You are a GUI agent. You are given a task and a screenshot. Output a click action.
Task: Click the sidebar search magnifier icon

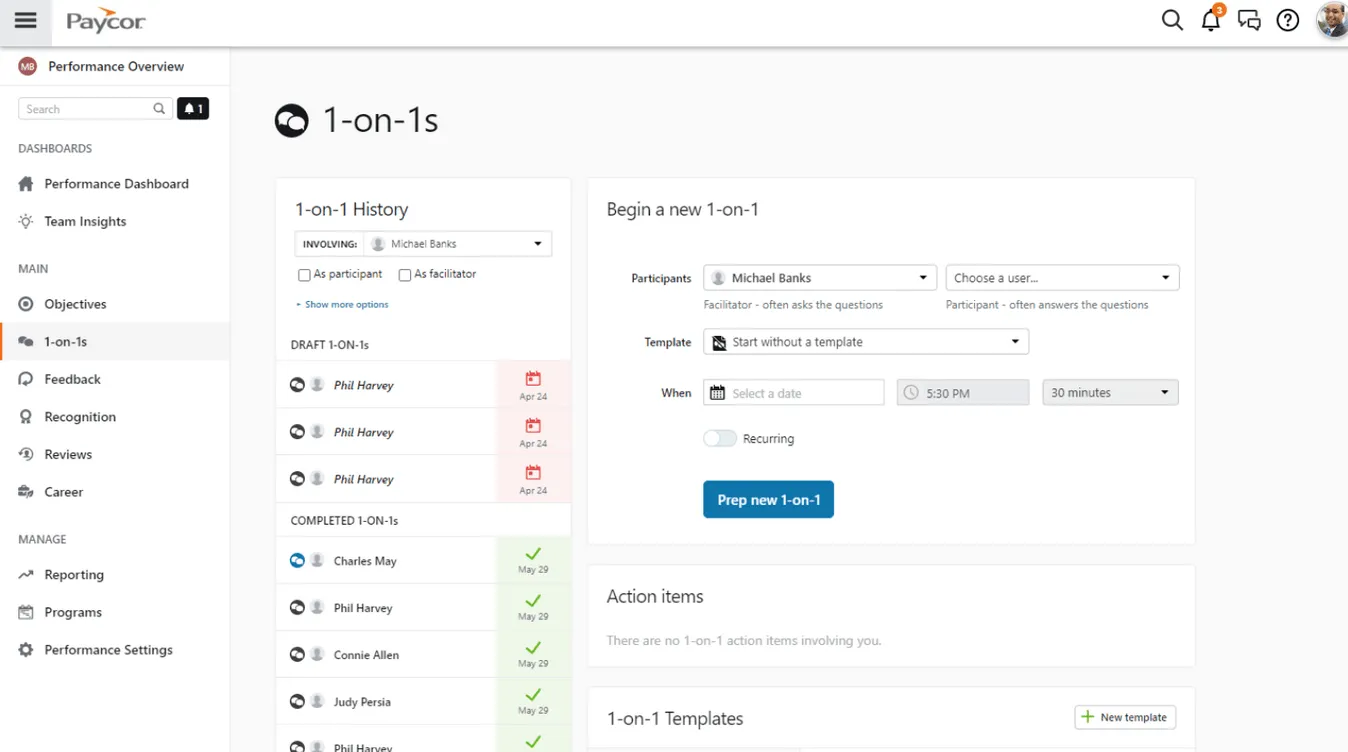tap(159, 109)
